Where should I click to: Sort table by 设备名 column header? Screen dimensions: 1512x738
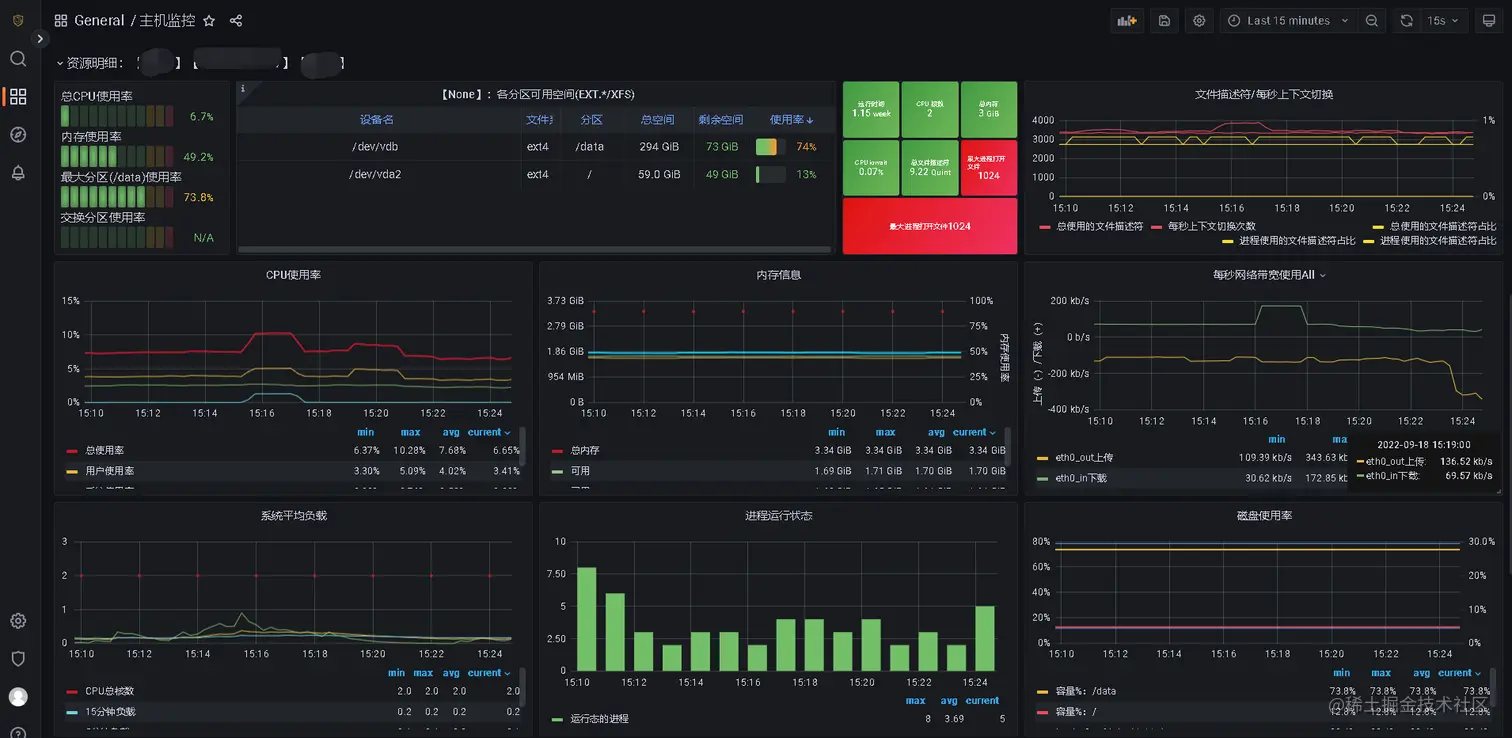377,120
